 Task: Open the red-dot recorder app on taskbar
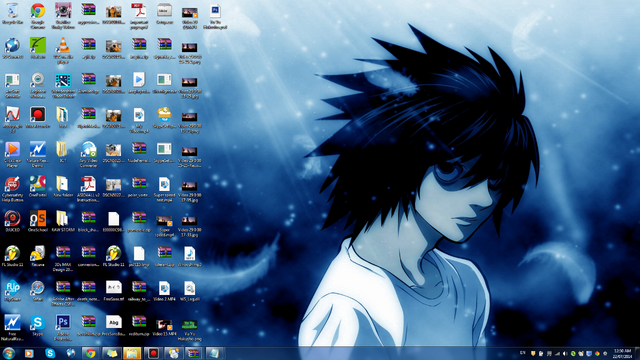[153, 353]
